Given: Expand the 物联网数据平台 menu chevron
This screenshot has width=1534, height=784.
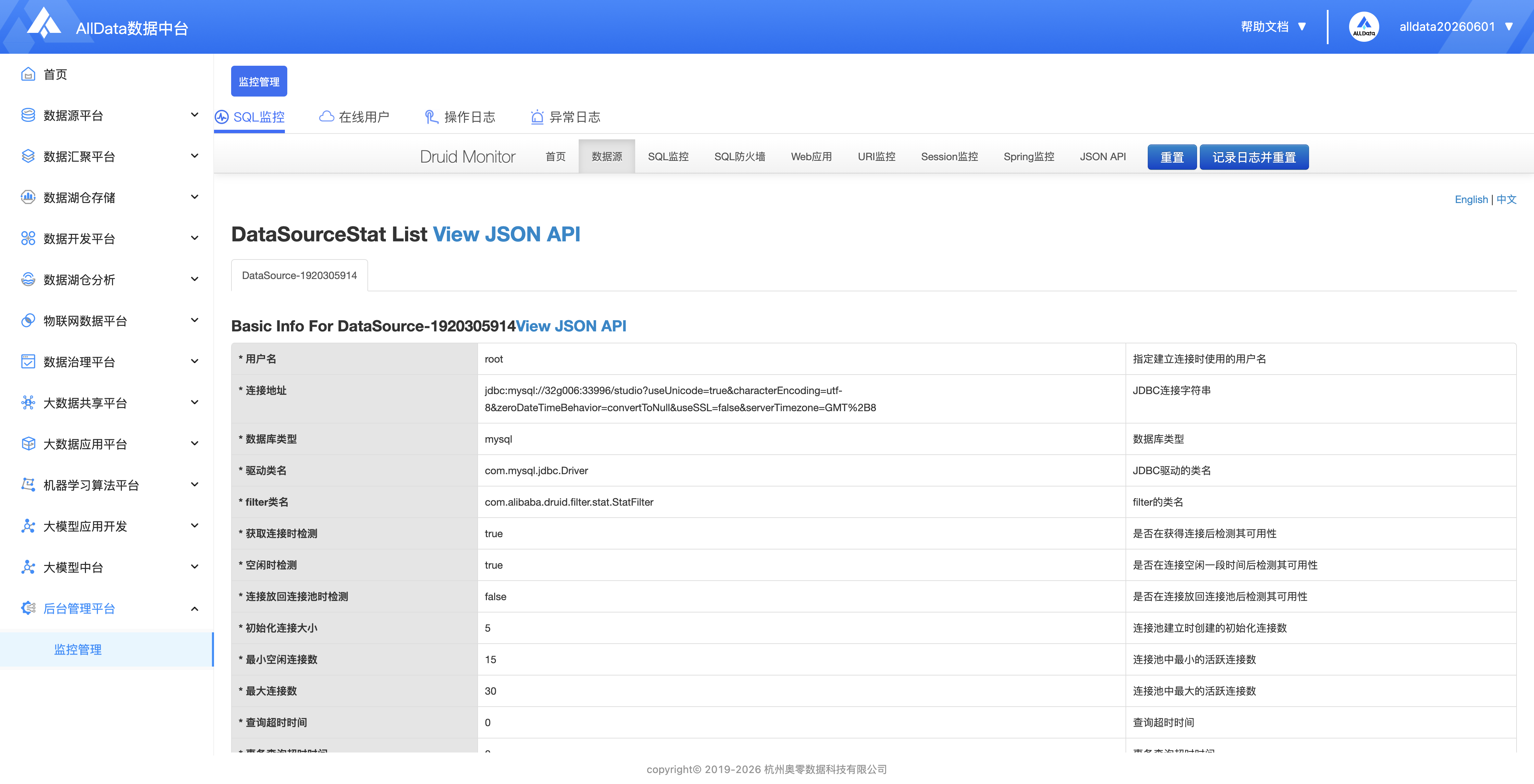Looking at the screenshot, I should [194, 320].
